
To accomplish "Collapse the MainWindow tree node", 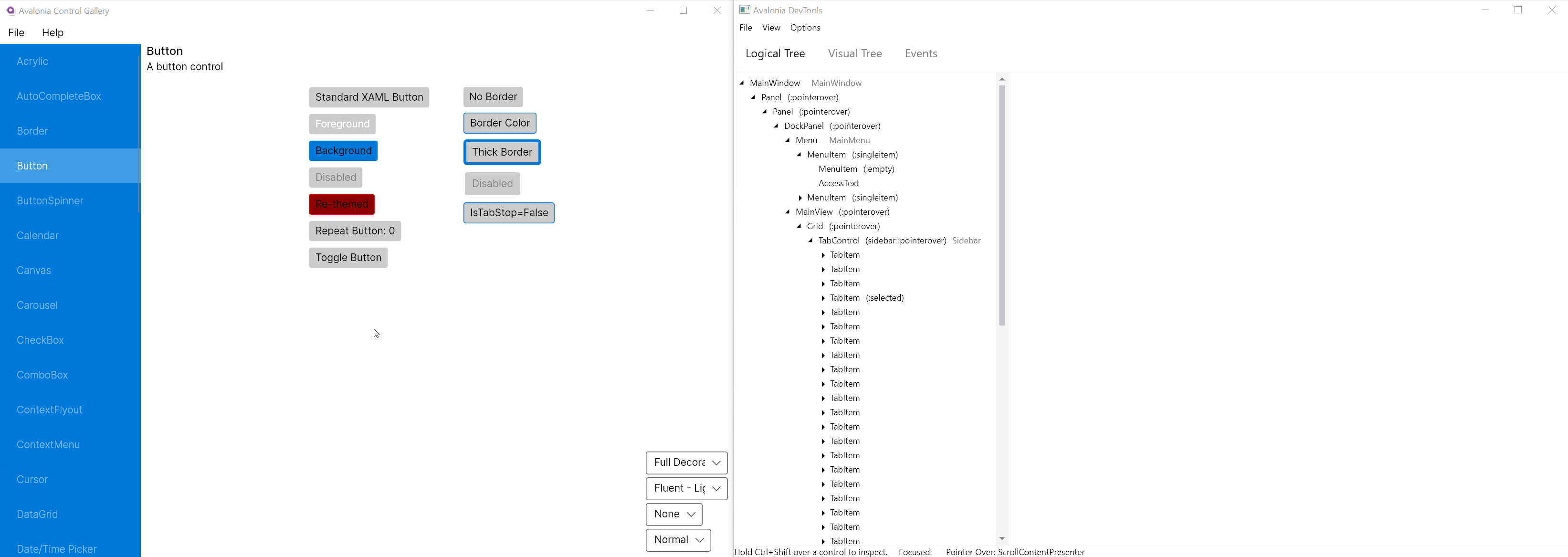I will pyautogui.click(x=742, y=83).
